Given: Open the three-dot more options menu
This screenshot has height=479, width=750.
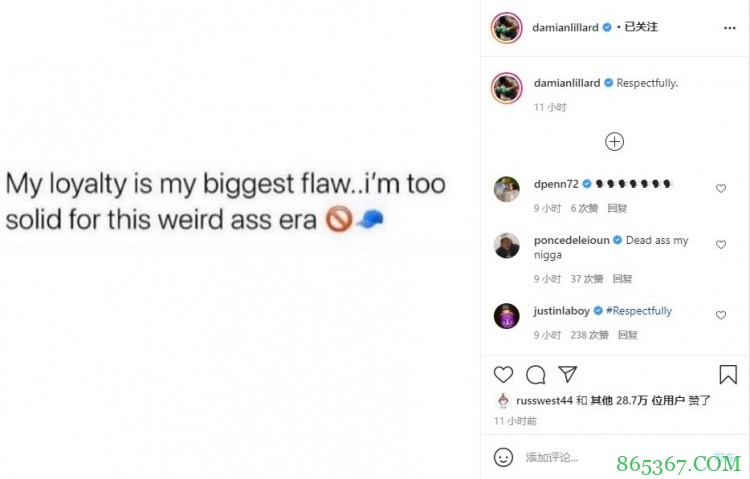Looking at the screenshot, I should tap(729, 28).
